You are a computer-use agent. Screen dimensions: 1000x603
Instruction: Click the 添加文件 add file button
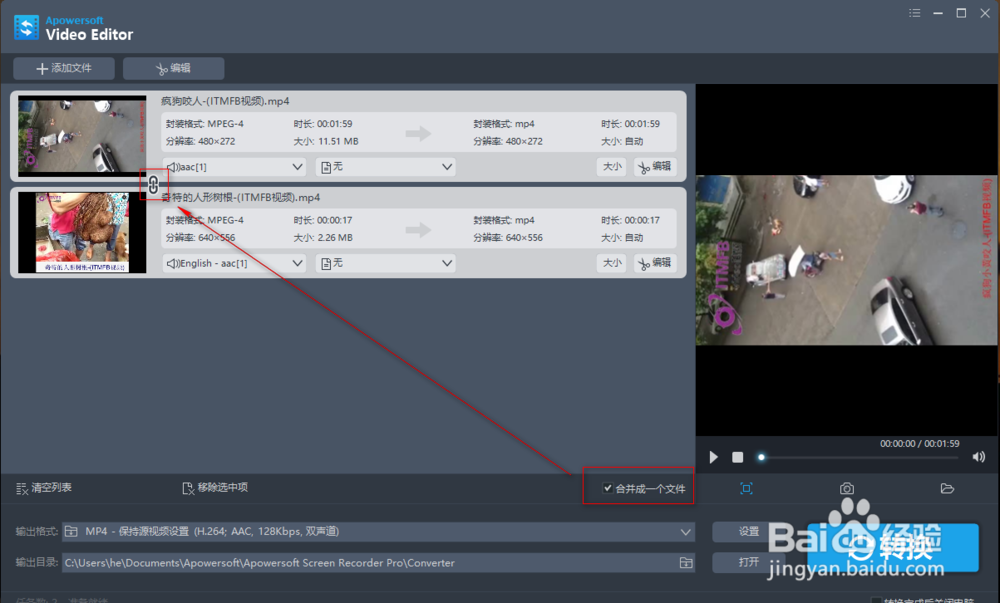[64, 68]
